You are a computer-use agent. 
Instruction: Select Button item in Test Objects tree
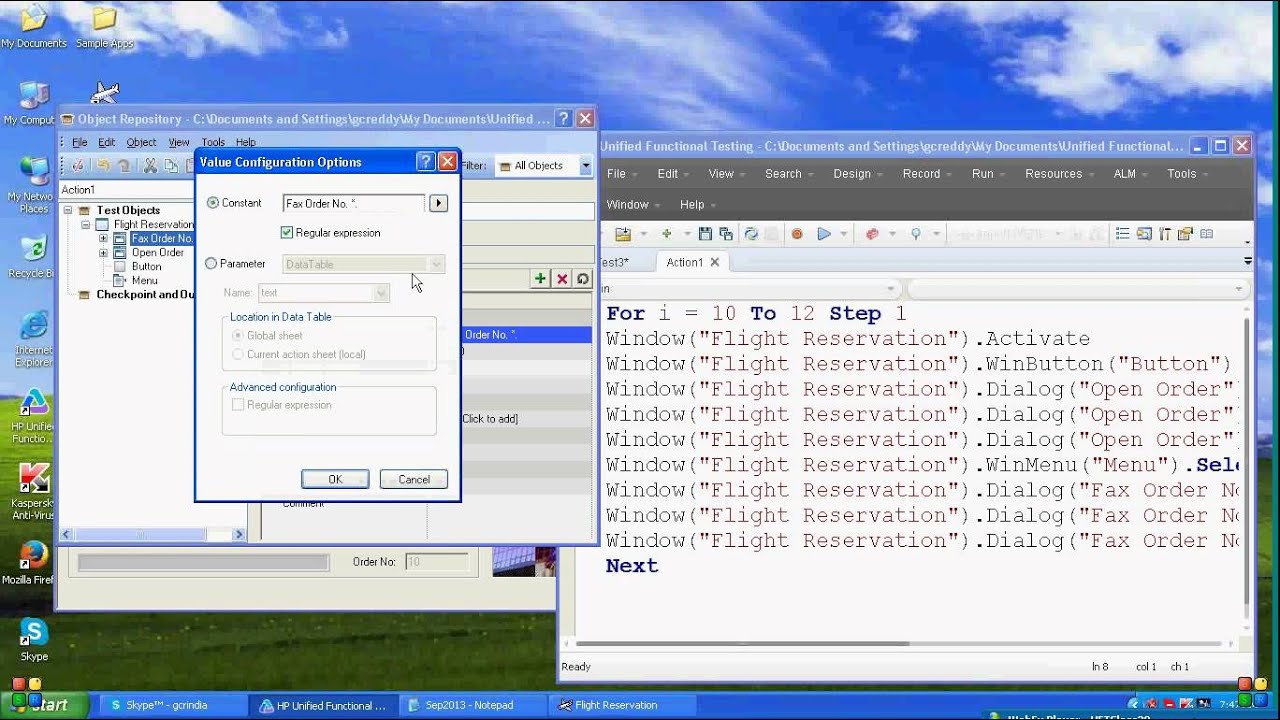(146, 267)
